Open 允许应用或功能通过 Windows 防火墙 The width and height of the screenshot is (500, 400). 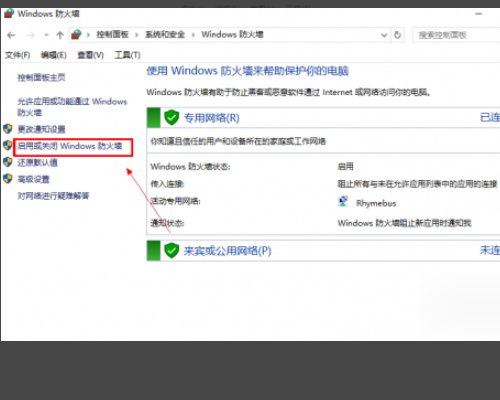click(x=72, y=107)
